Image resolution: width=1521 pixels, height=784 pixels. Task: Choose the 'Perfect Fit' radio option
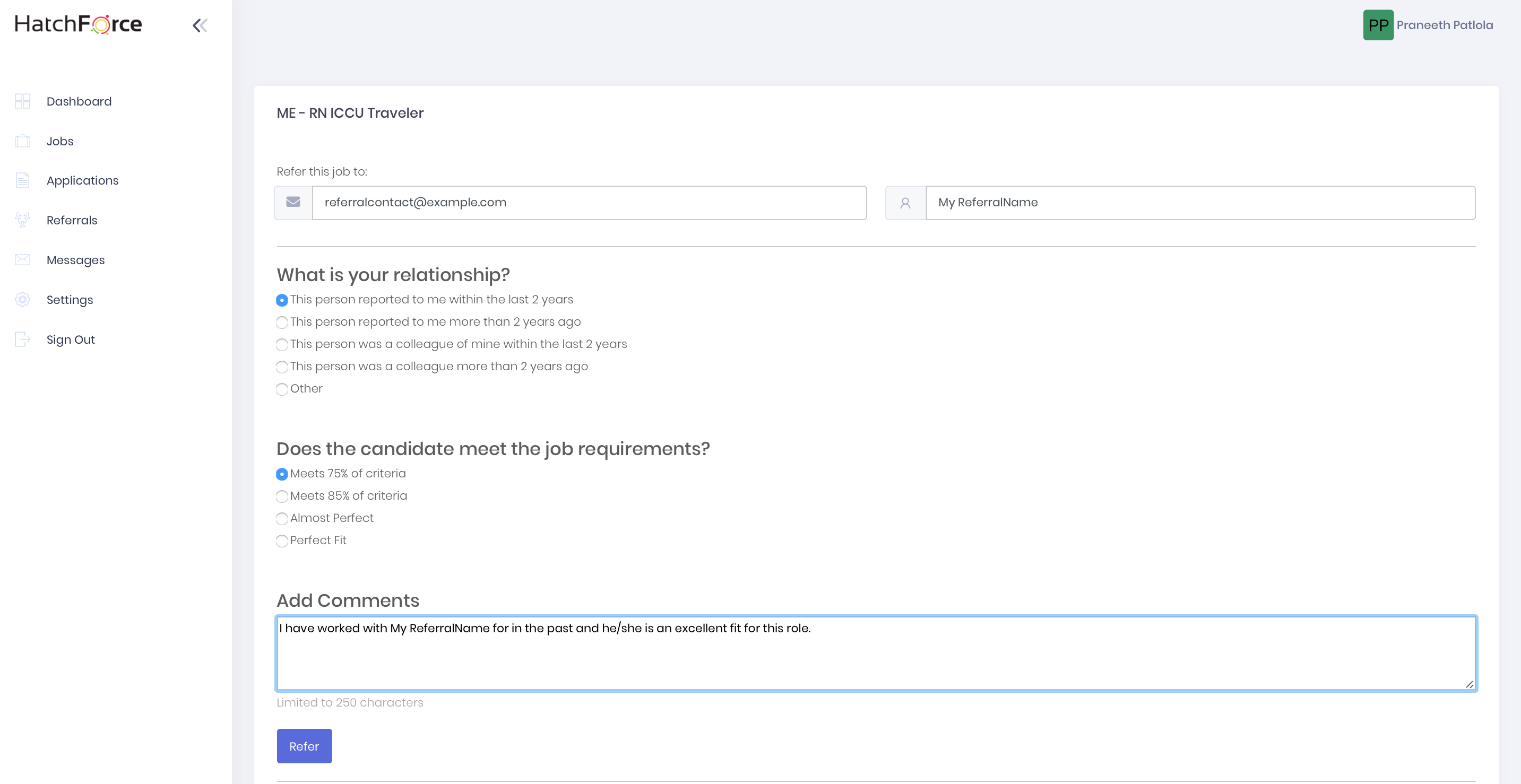pos(282,541)
